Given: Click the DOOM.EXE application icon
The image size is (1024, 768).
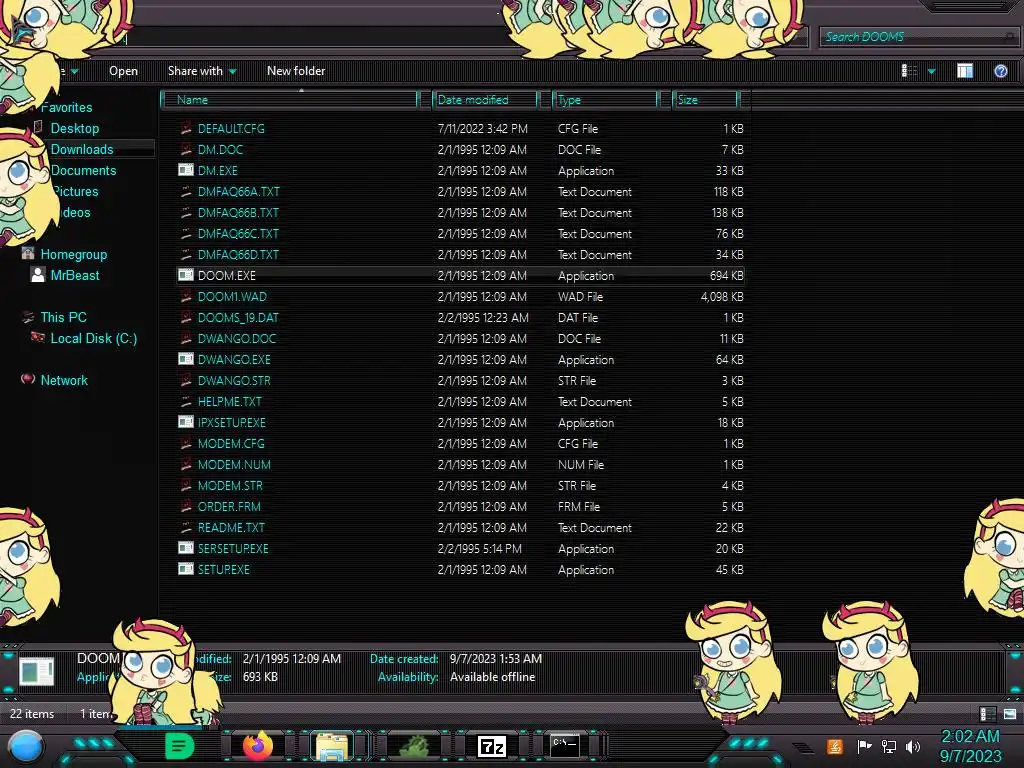Looking at the screenshot, I should pos(185,275).
